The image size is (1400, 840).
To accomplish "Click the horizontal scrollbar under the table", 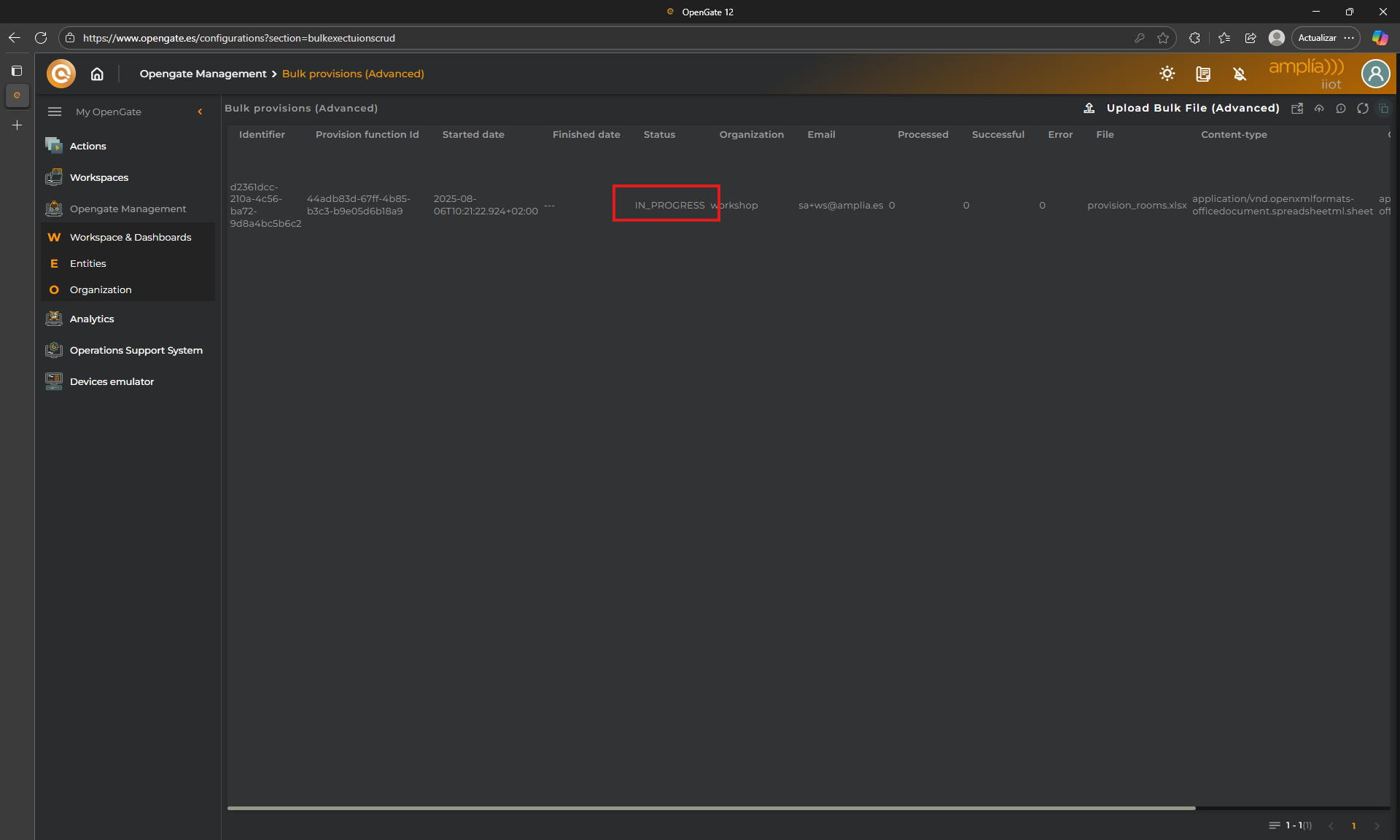I will point(711,808).
